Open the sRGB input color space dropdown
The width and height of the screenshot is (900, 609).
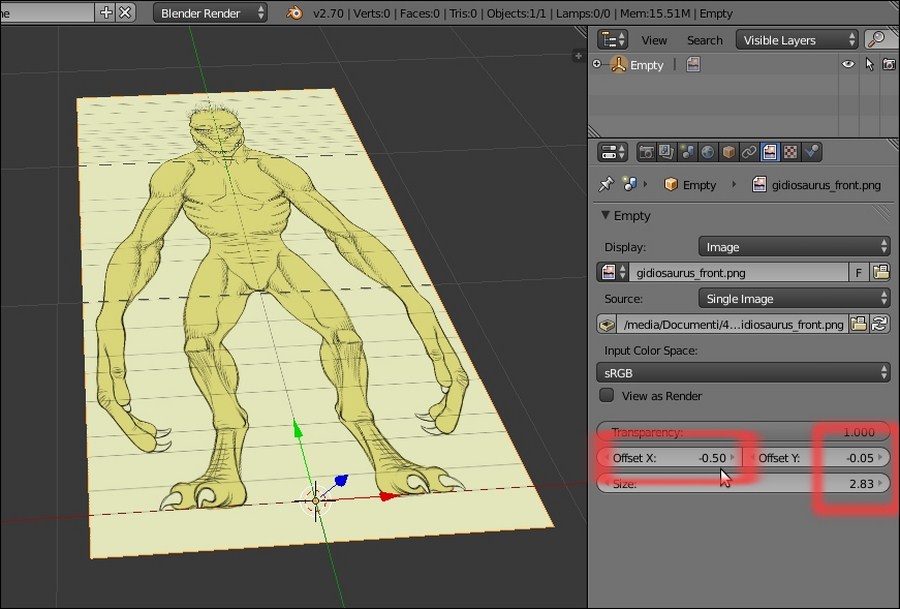[743, 373]
